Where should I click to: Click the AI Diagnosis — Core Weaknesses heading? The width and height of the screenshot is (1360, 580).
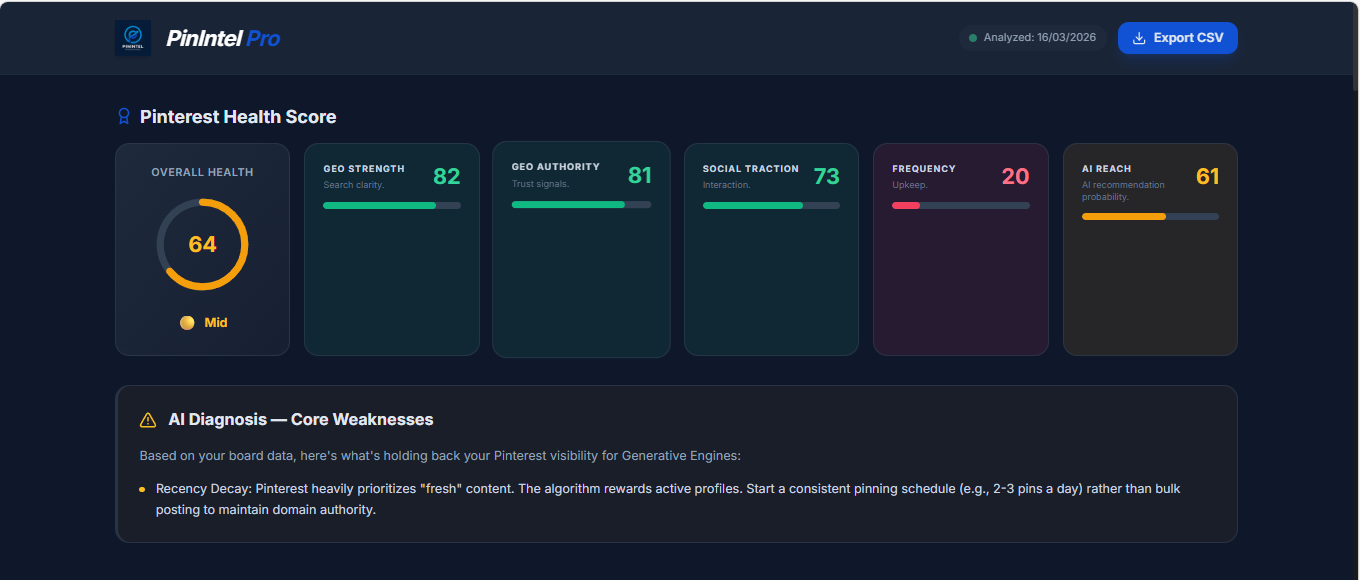coord(301,420)
